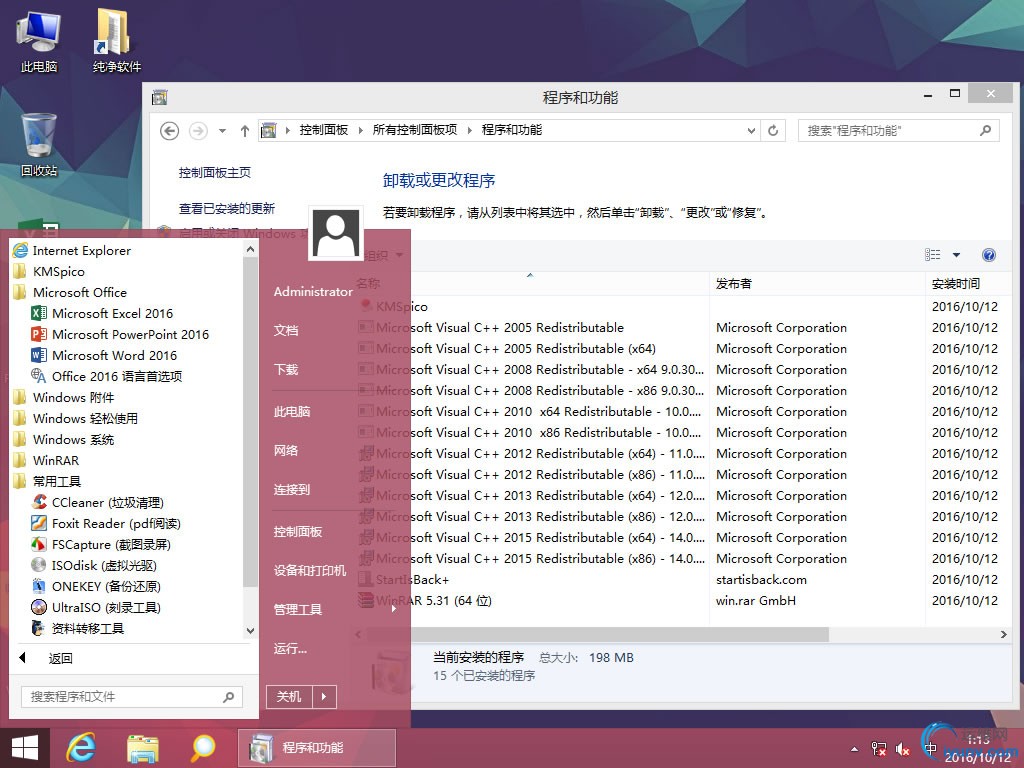Open the search magnifier on taskbar
The height and width of the screenshot is (768, 1024).
coord(202,748)
